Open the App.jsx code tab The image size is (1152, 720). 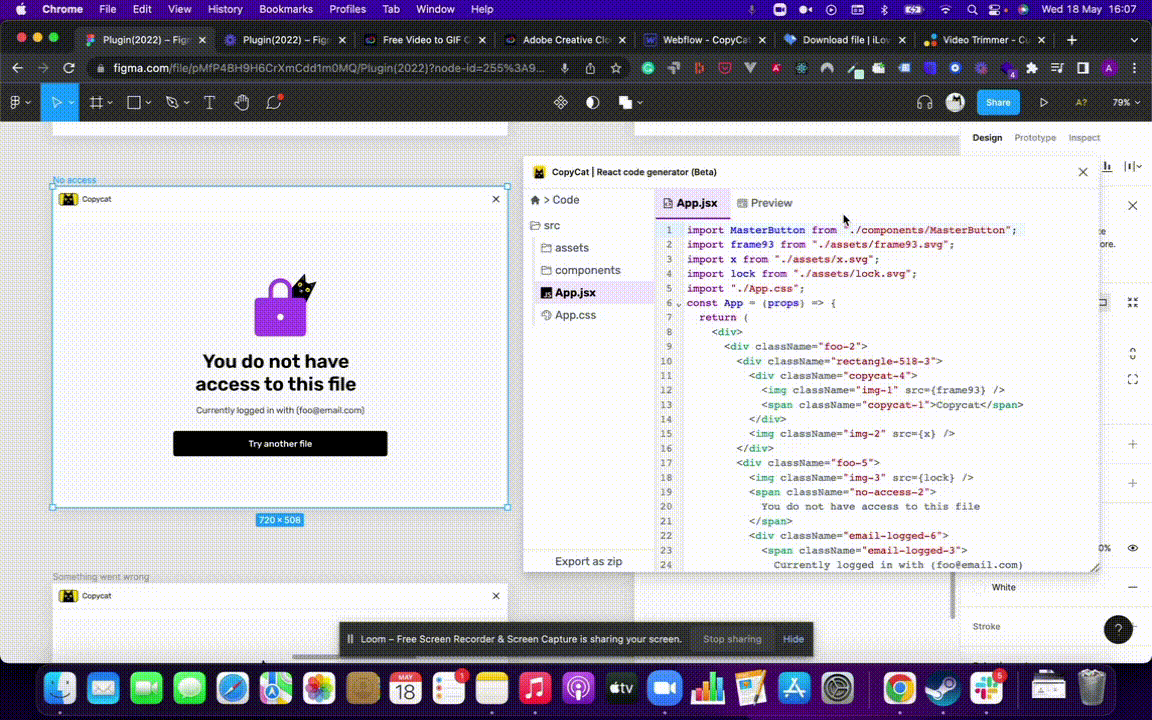(691, 203)
